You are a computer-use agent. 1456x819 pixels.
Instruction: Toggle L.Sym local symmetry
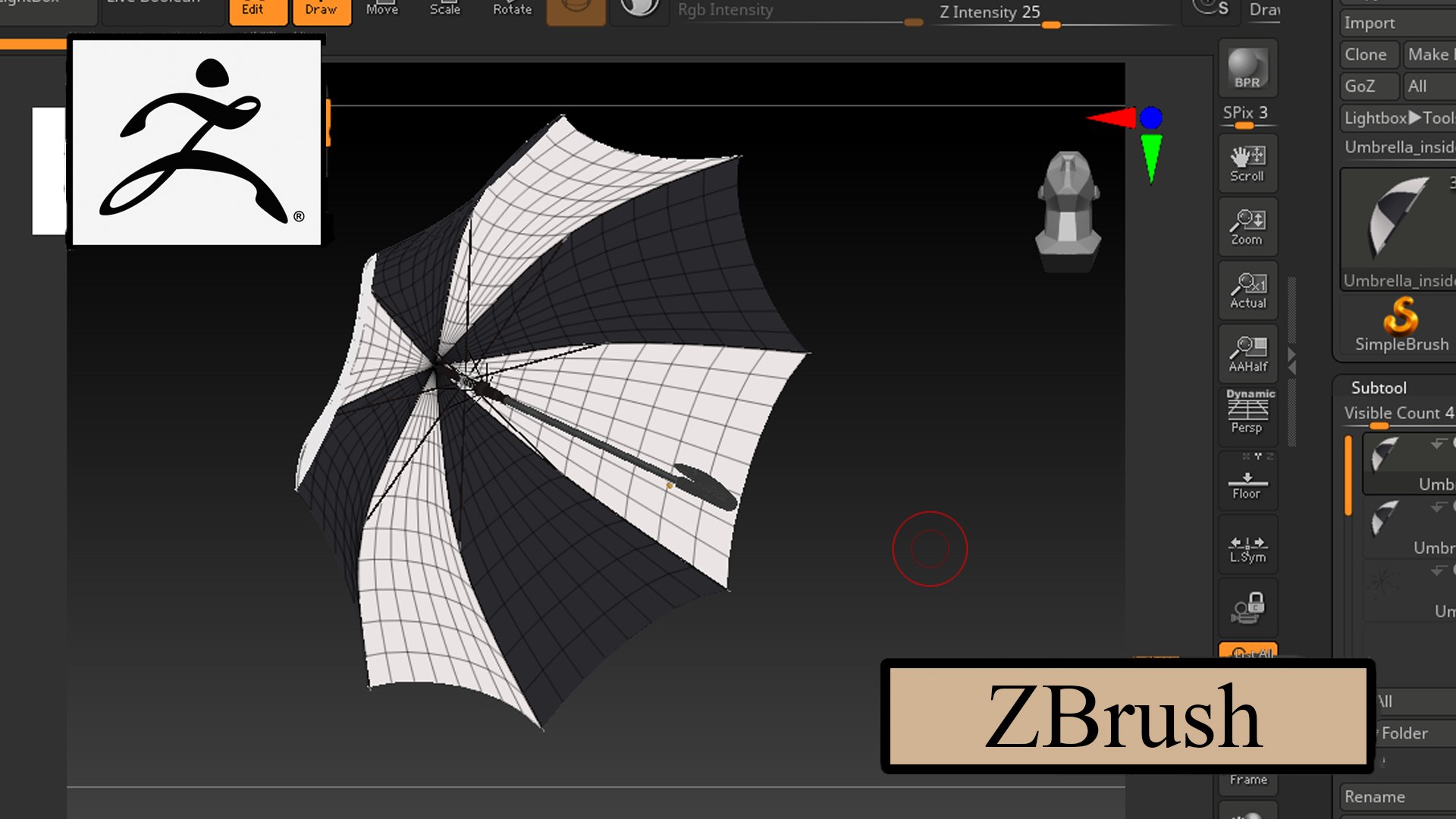1247,546
